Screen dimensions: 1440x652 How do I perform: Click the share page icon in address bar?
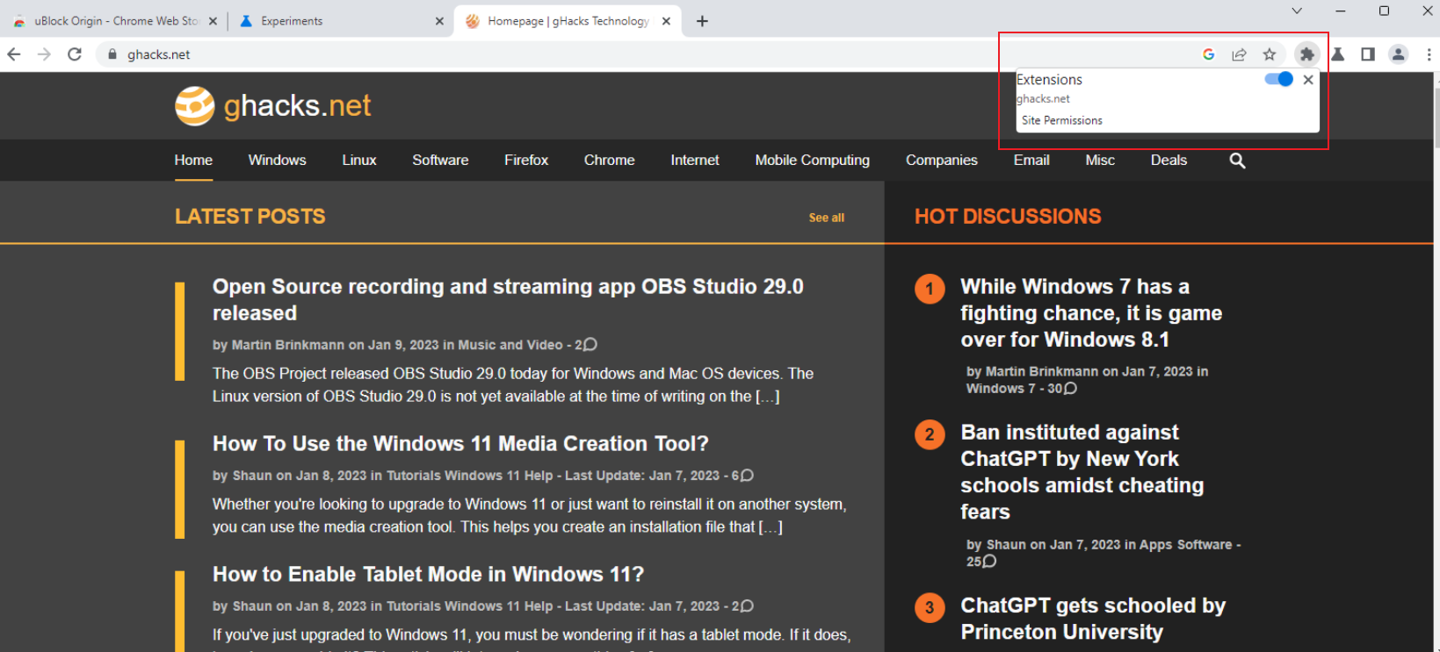[1239, 54]
